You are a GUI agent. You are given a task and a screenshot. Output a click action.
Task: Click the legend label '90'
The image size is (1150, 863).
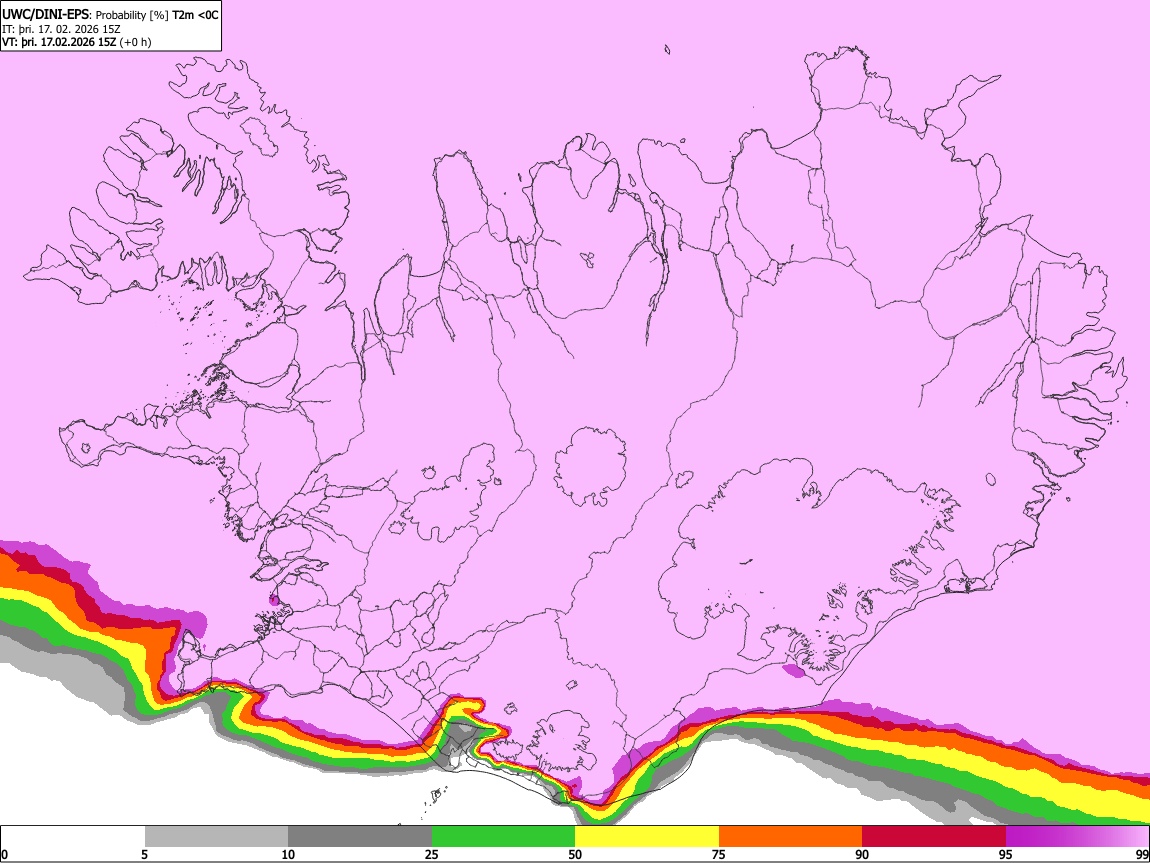tap(862, 855)
